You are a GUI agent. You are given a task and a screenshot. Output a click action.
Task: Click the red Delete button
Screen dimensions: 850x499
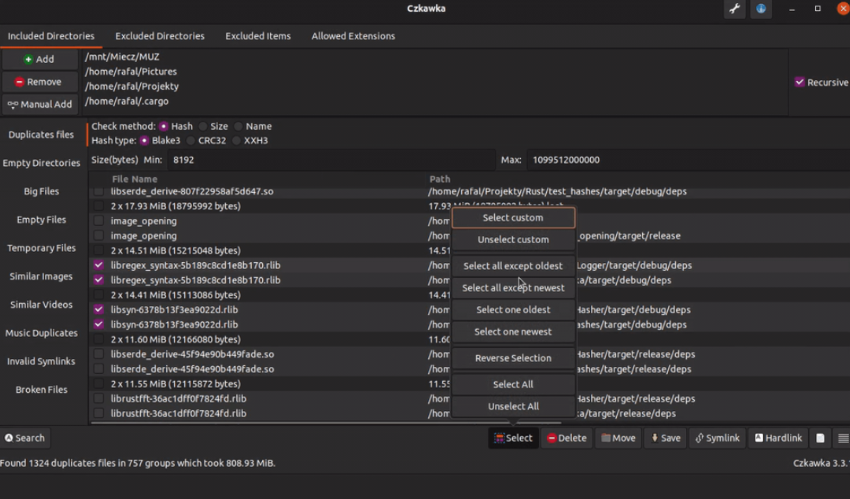(565, 438)
